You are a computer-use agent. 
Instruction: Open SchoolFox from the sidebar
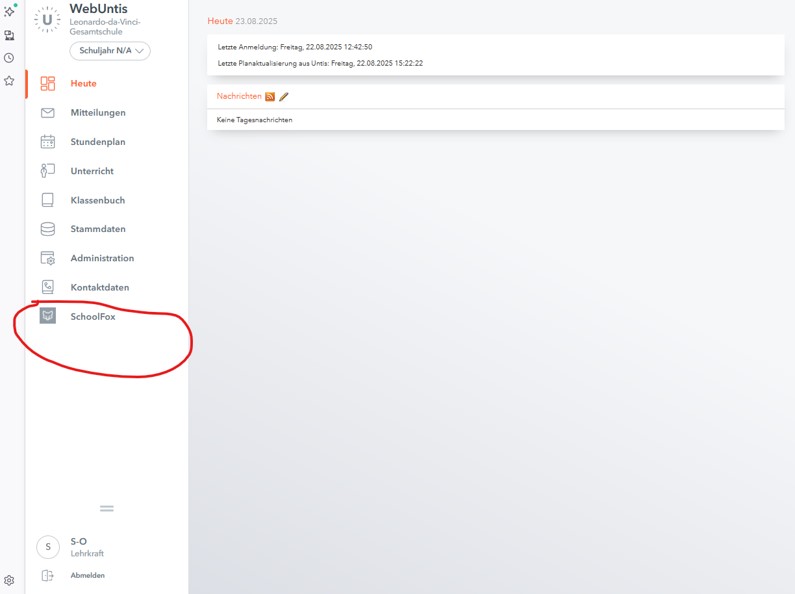(x=92, y=317)
